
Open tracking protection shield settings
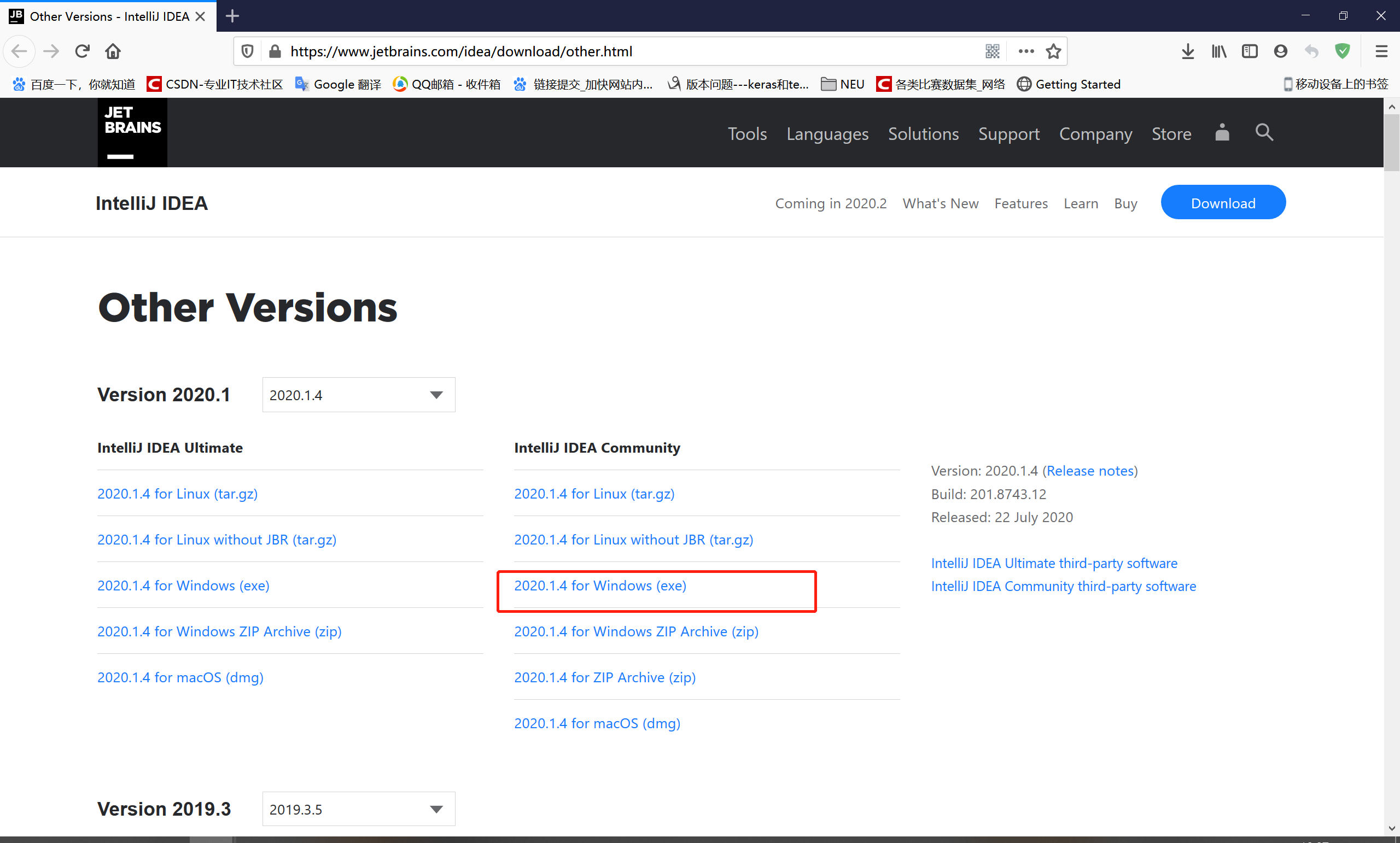click(247, 51)
